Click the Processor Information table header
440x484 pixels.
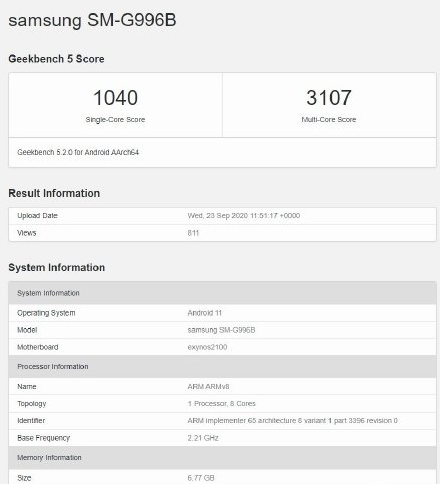pos(222,367)
